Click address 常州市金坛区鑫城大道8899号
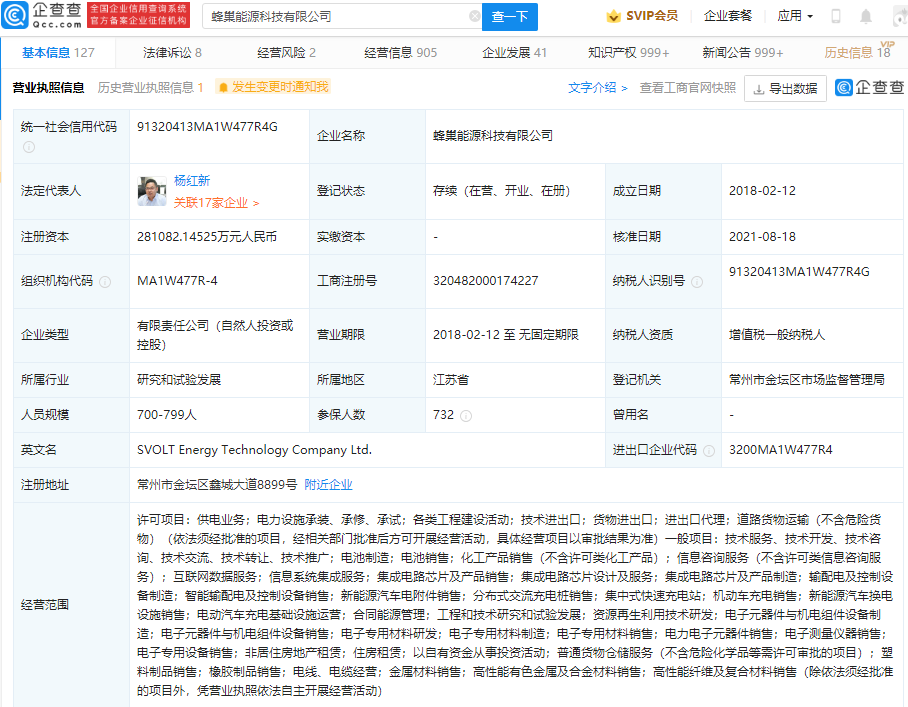 tap(217, 485)
